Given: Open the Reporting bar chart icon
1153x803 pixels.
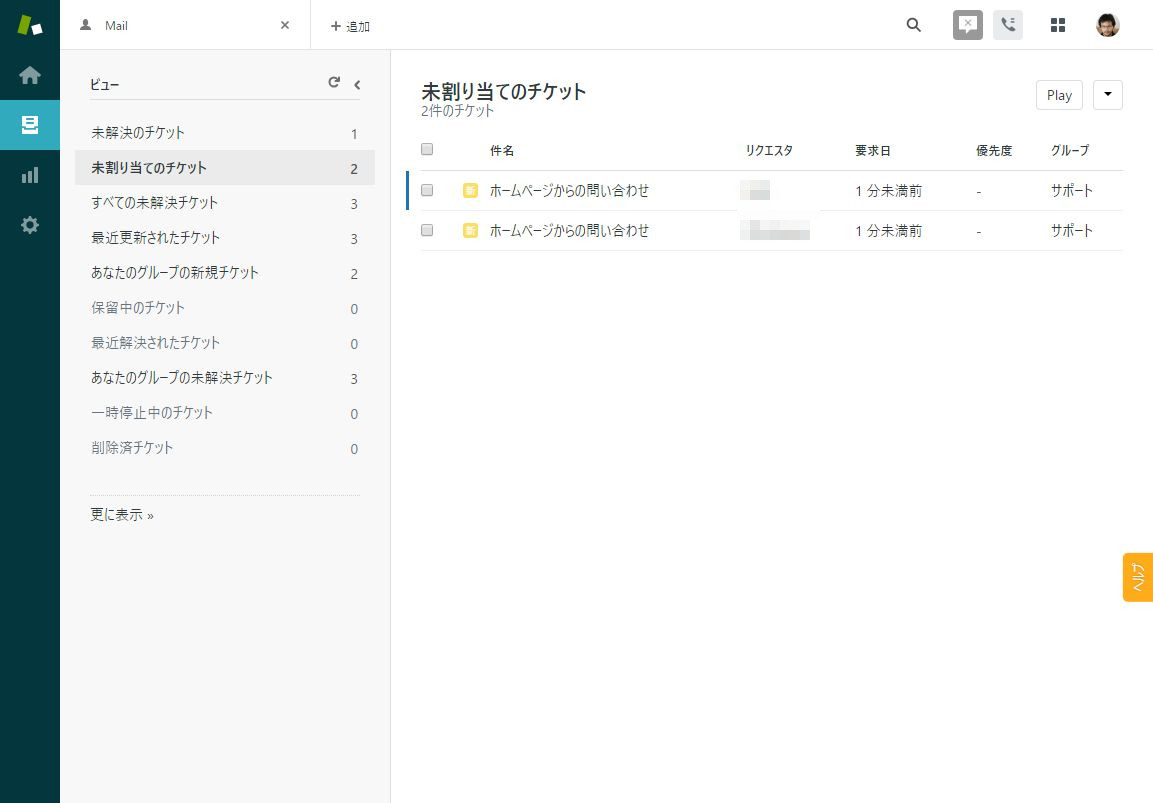Looking at the screenshot, I should [x=30, y=175].
